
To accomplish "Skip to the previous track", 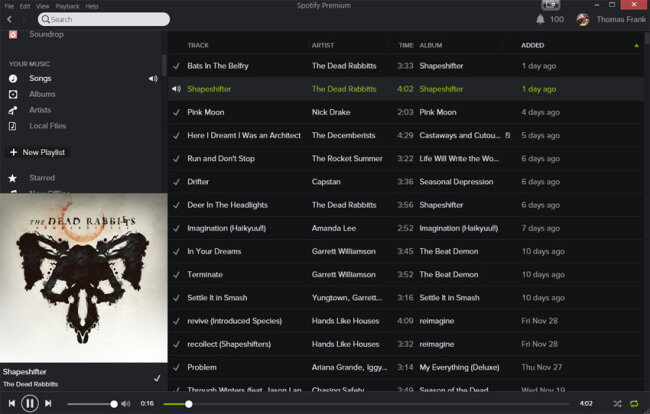I will click(12, 403).
